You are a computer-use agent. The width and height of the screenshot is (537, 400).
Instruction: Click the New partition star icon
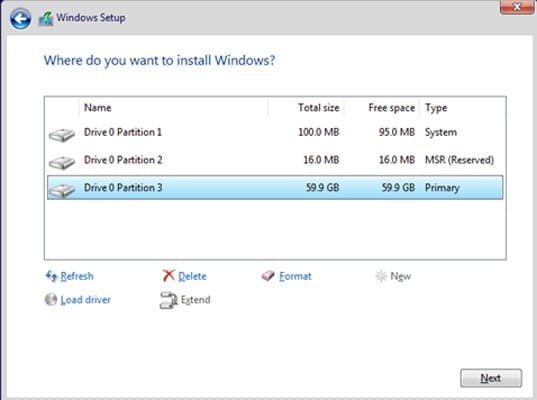tap(381, 276)
